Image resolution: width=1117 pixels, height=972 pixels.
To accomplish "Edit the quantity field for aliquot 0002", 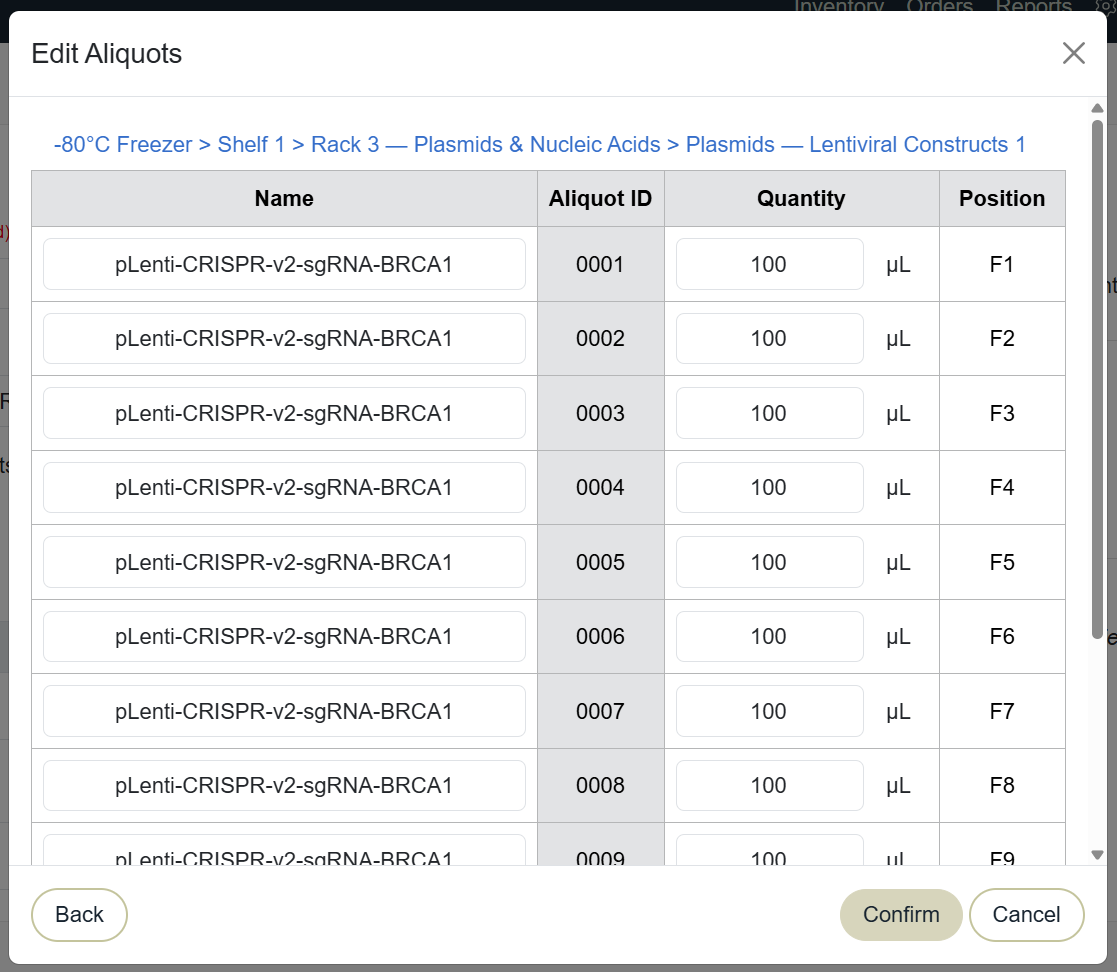I will click(x=769, y=338).
